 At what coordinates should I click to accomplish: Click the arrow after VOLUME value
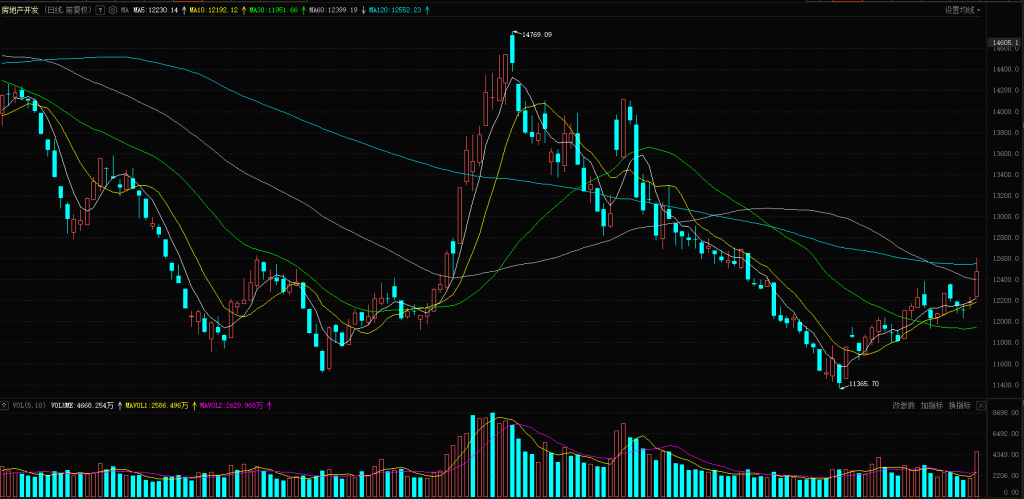pos(119,406)
